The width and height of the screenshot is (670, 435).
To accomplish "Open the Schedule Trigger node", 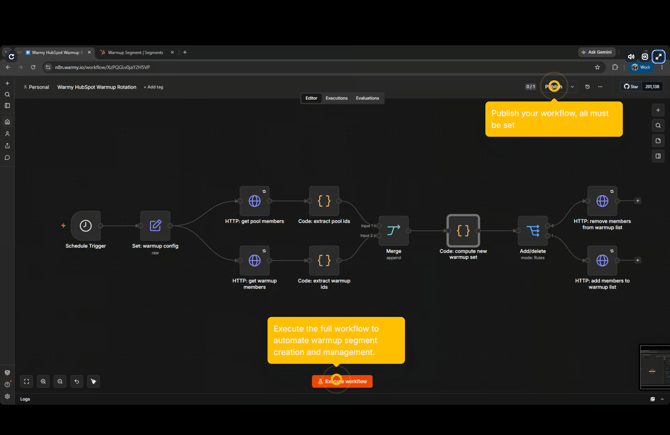I will (x=86, y=226).
